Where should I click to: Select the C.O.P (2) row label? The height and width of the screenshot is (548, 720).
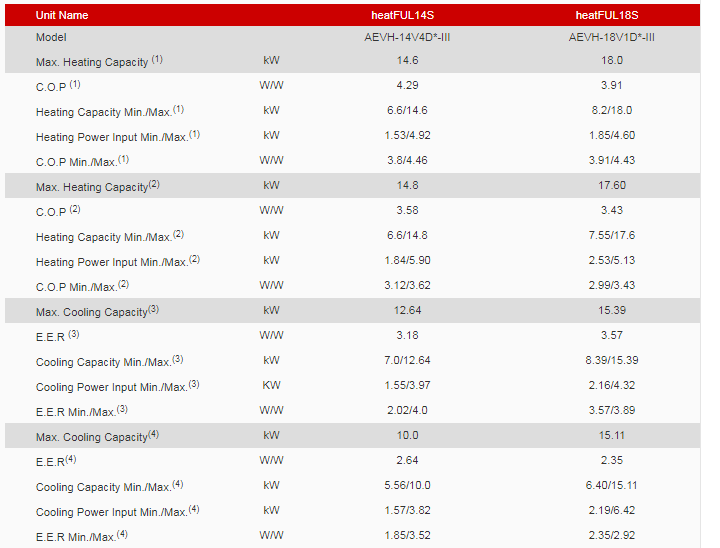click(58, 211)
